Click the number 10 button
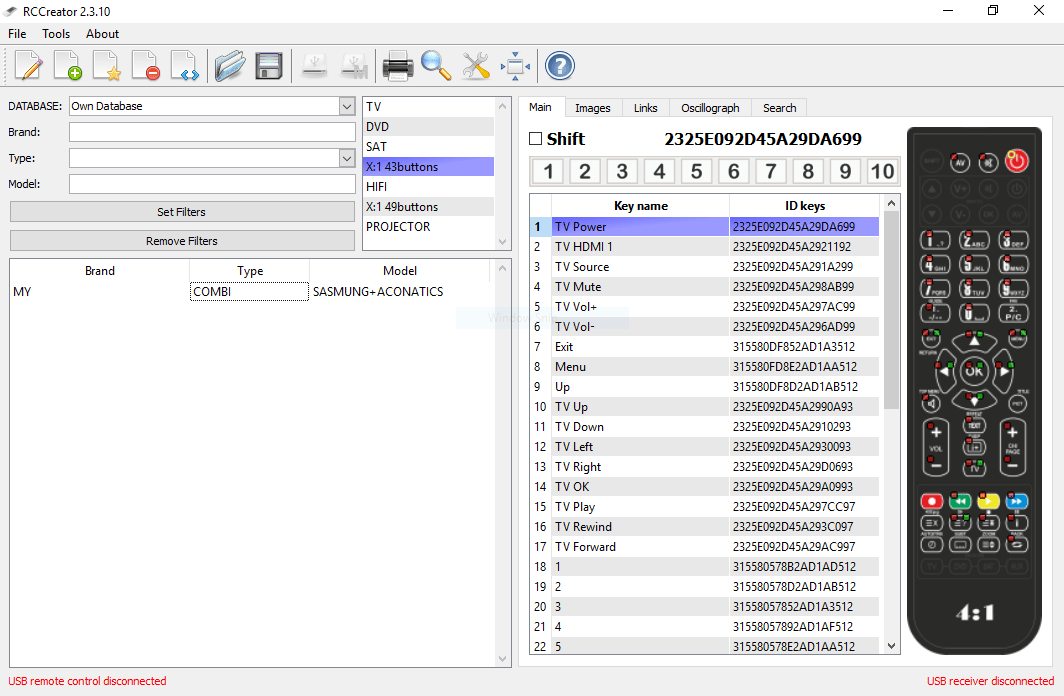 coord(882,171)
